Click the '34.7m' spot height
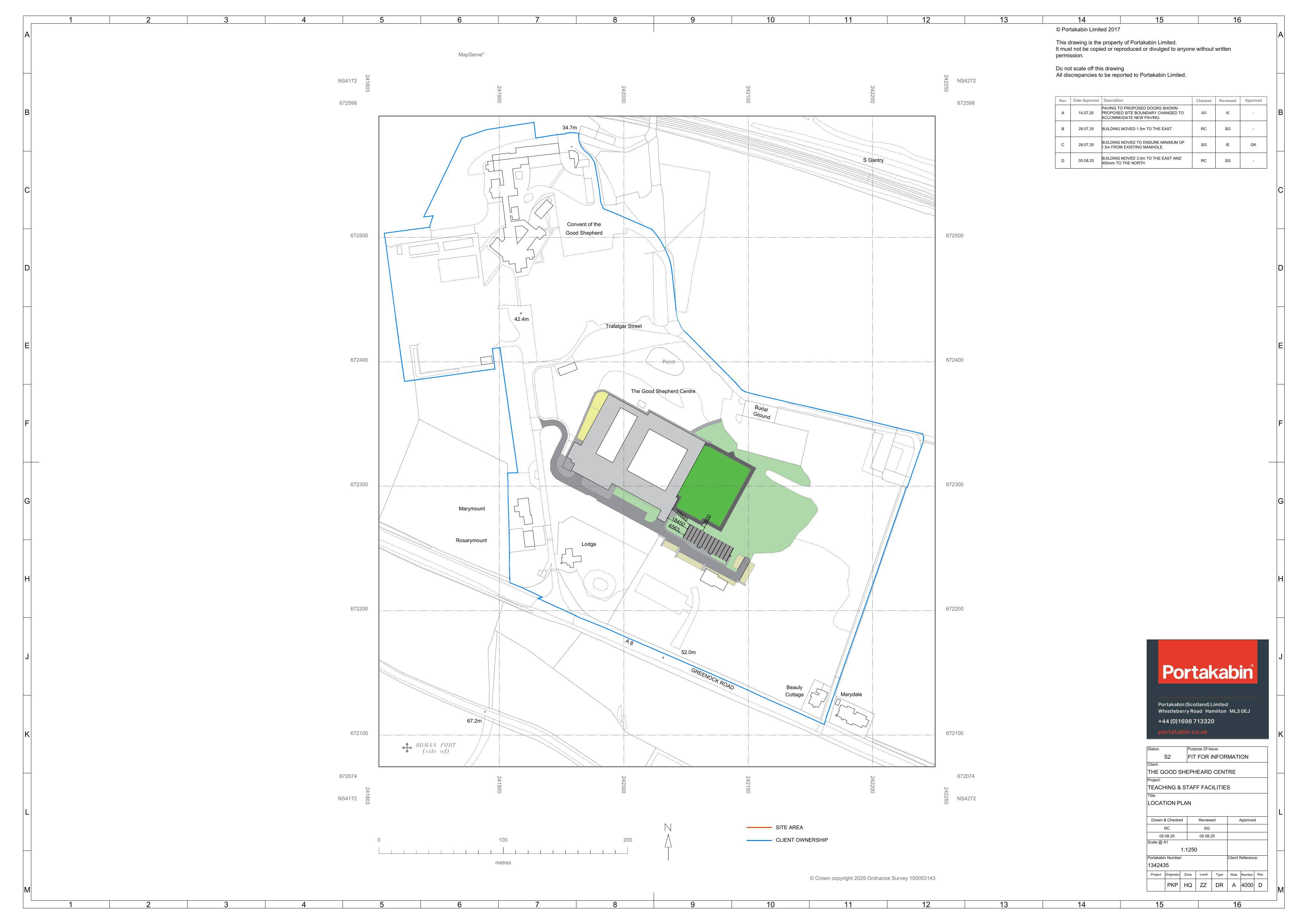The width and height of the screenshot is (1308, 924). [570, 128]
